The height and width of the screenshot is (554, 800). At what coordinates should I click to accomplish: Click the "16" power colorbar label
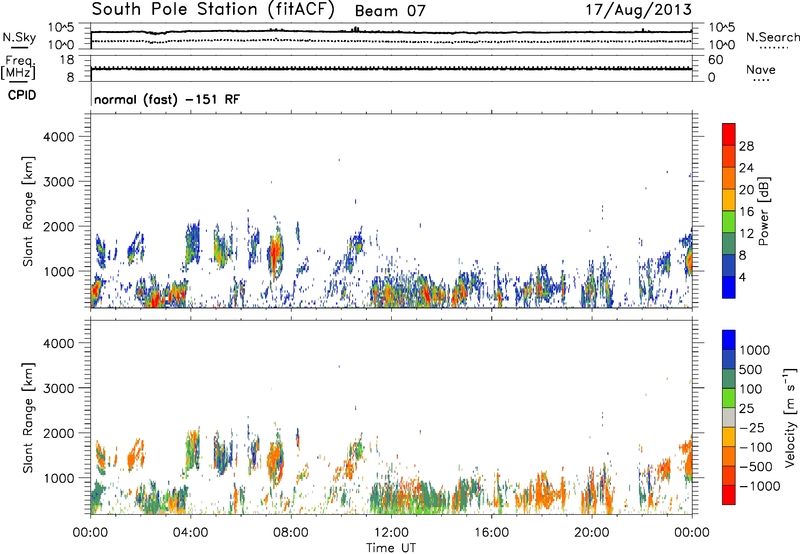pyautogui.click(x=746, y=212)
